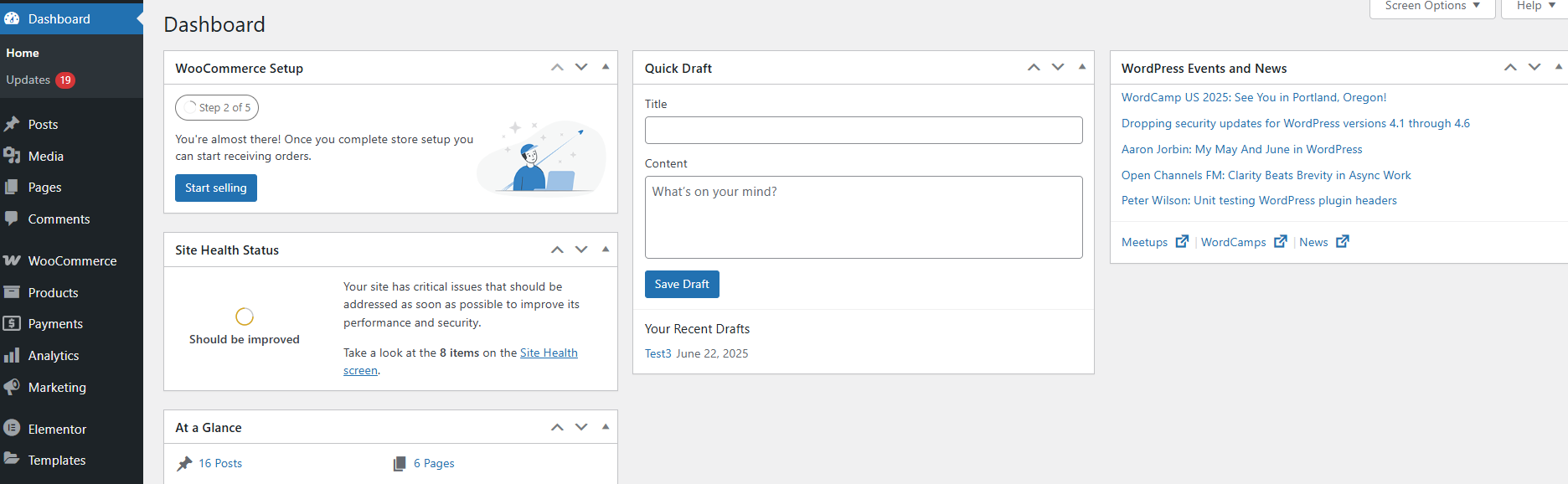This screenshot has height=484, width=1568.
Task: Click the pages icon next to 6 Pages
Action: pyautogui.click(x=400, y=463)
